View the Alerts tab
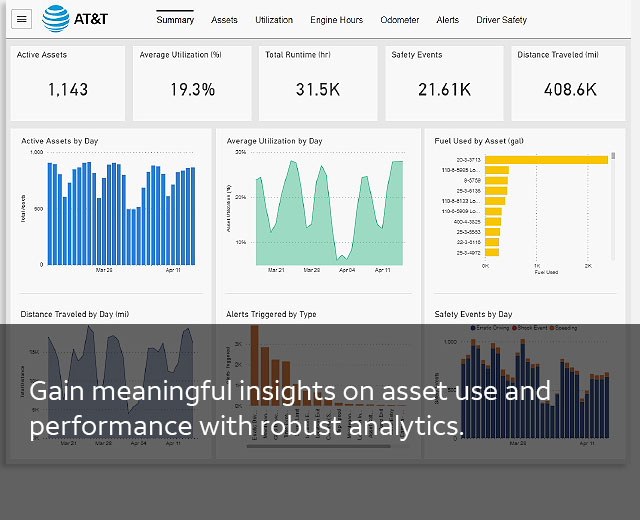Image resolution: width=640 pixels, height=520 pixels. click(x=447, y=20)
